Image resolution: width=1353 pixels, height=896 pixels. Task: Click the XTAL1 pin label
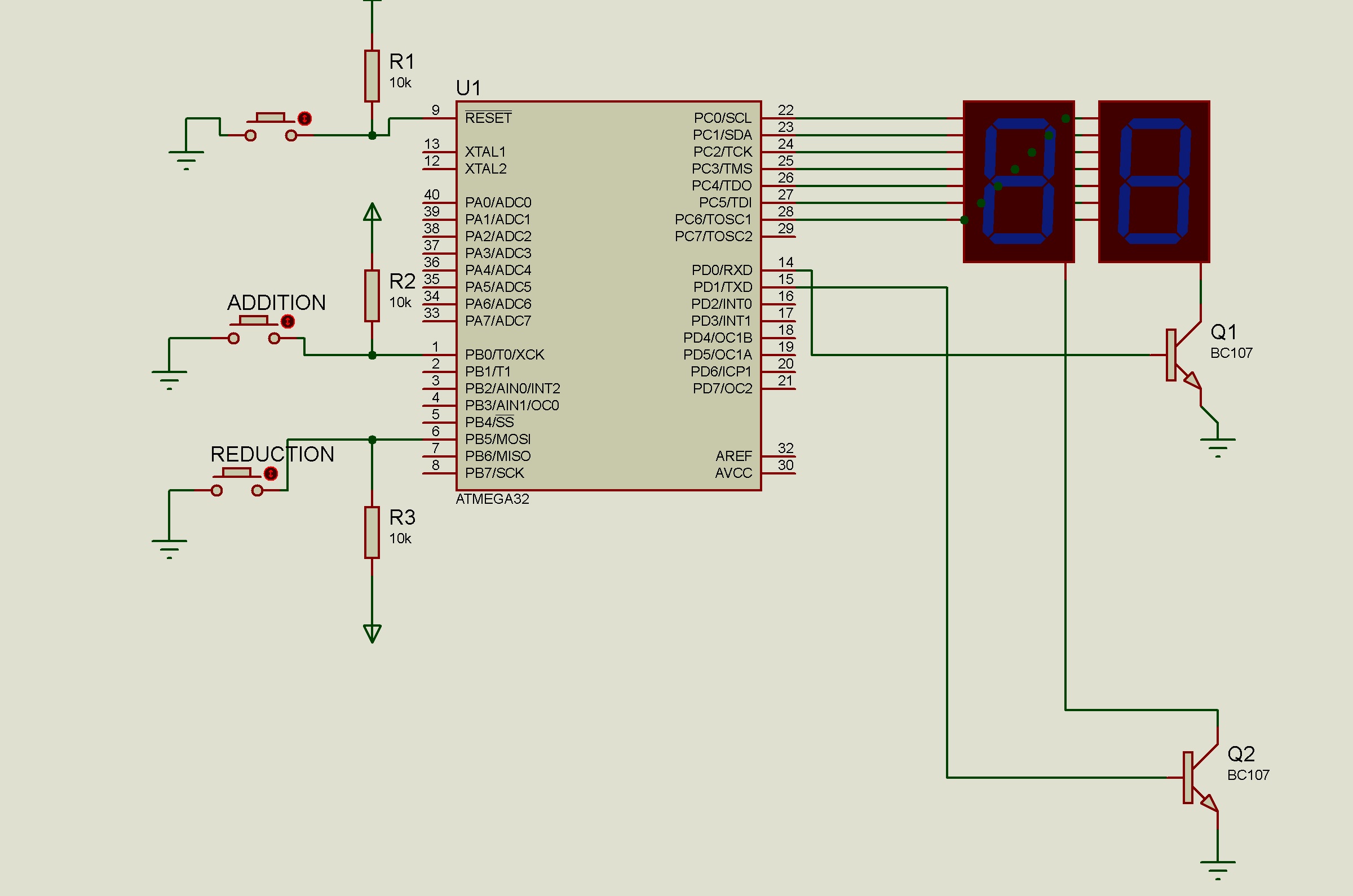tap(485, 152)
